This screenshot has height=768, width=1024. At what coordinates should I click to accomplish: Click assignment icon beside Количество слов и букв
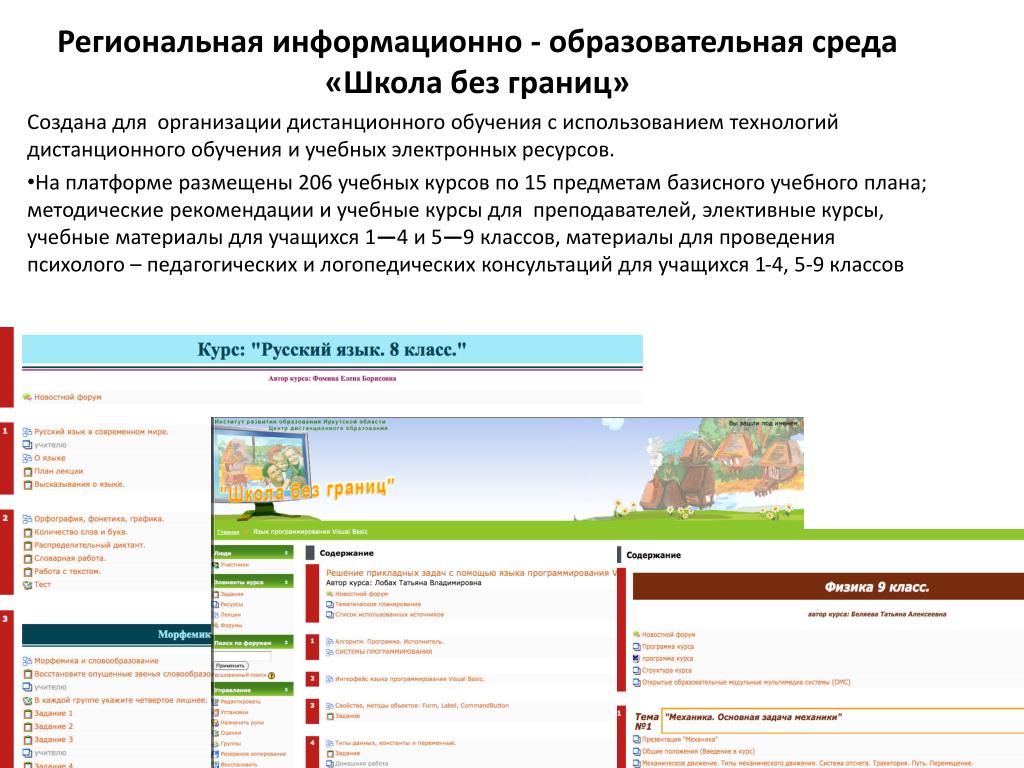27,532
